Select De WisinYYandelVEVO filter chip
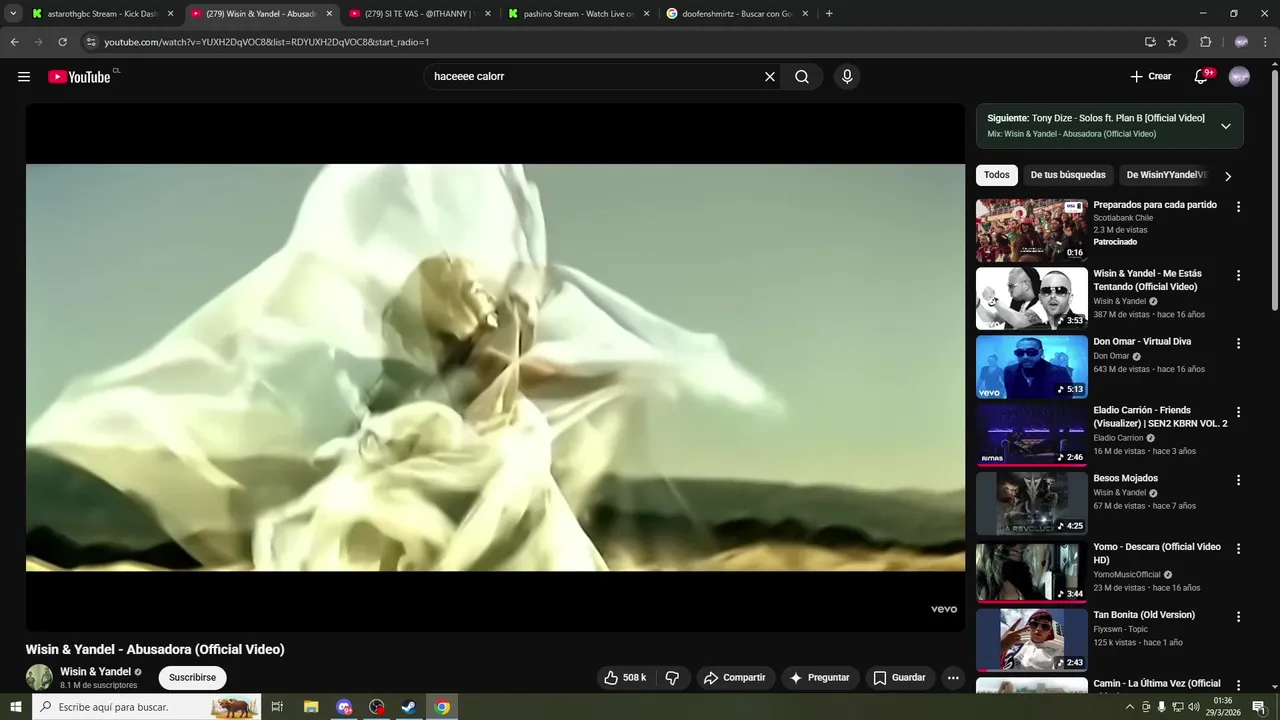The image size is (1280, 720). 1166,175
